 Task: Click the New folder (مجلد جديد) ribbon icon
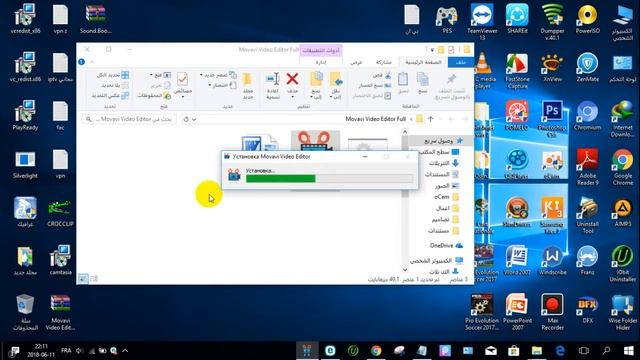pos(247,79)
